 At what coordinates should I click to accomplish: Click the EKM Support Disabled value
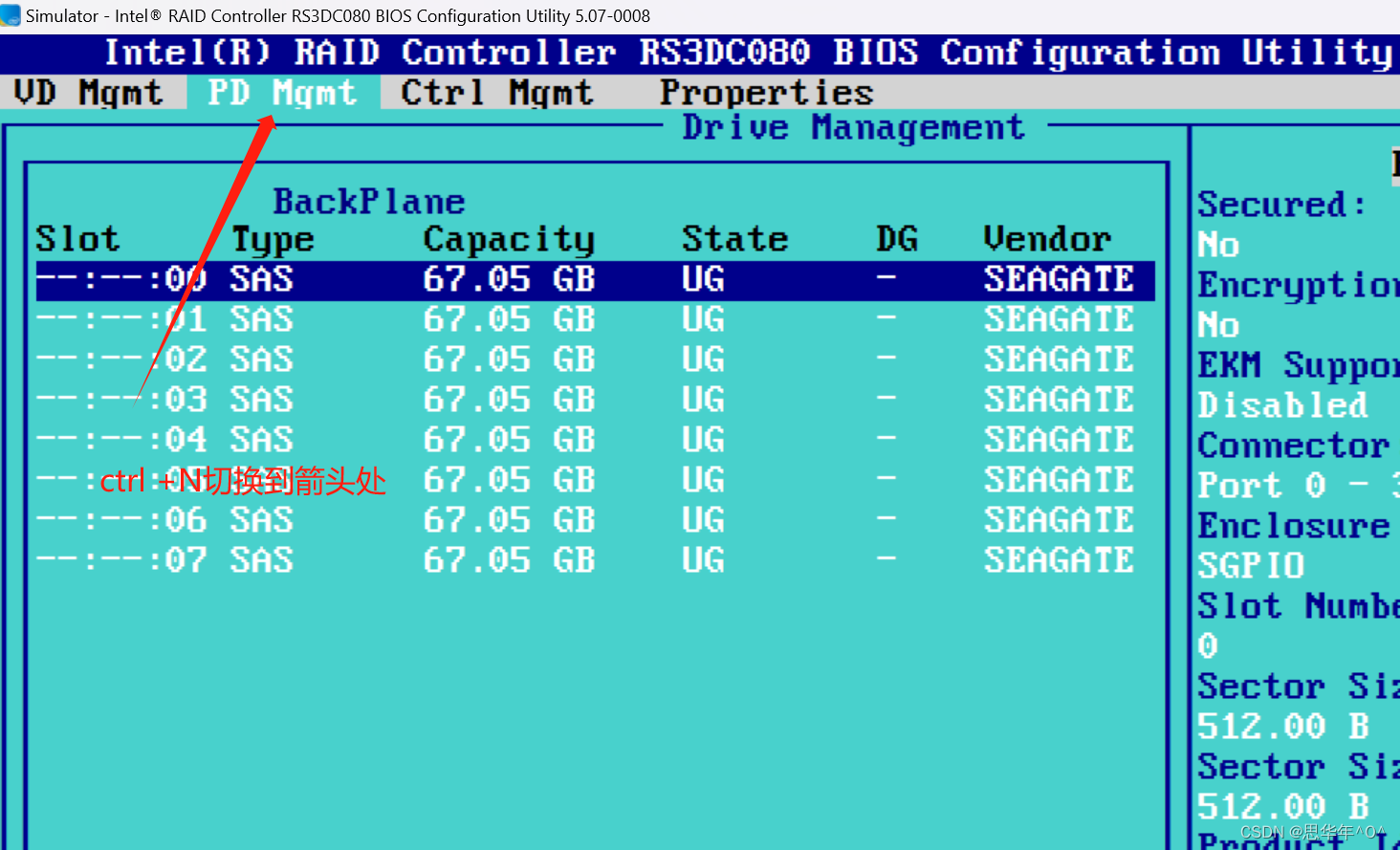(1284, 403)
